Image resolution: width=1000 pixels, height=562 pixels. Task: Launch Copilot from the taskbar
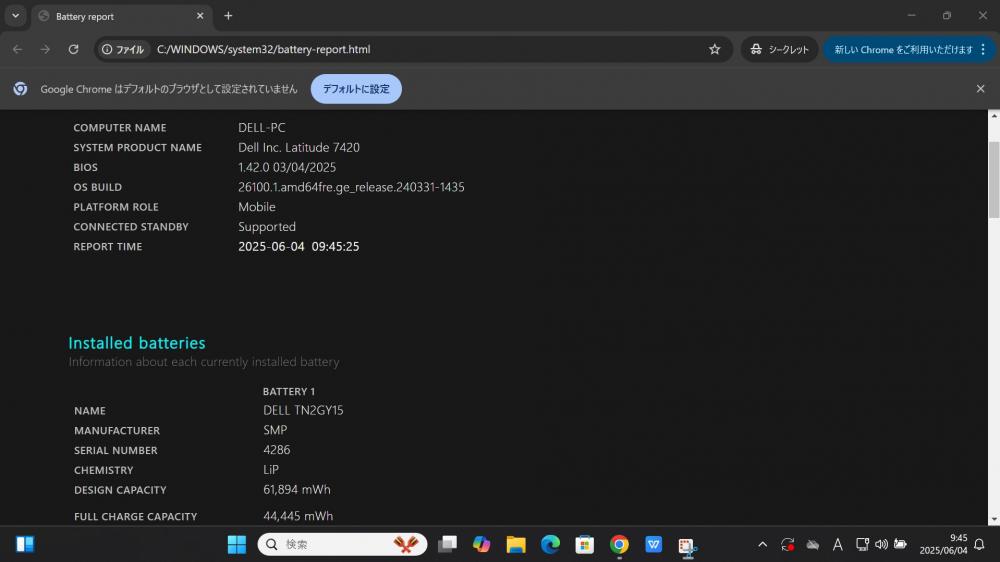tap(482, 544)
